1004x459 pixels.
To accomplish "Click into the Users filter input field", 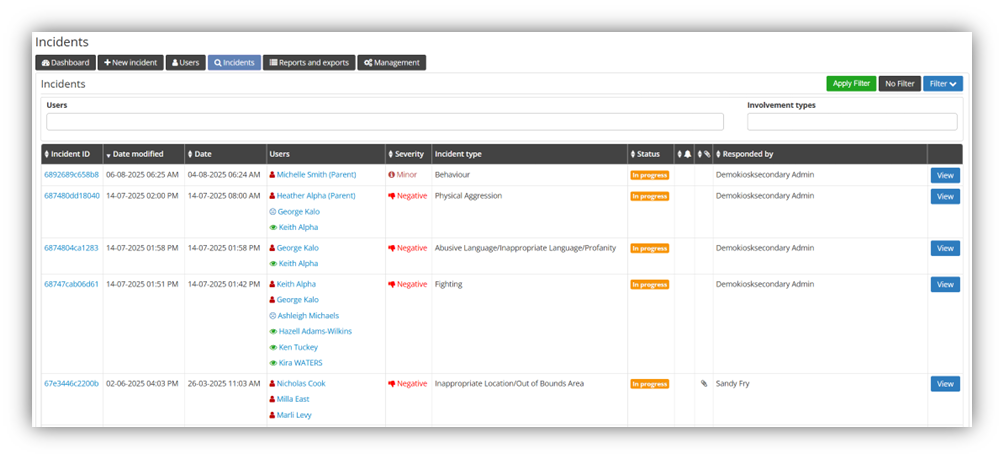I will click(x=385, y=122).
